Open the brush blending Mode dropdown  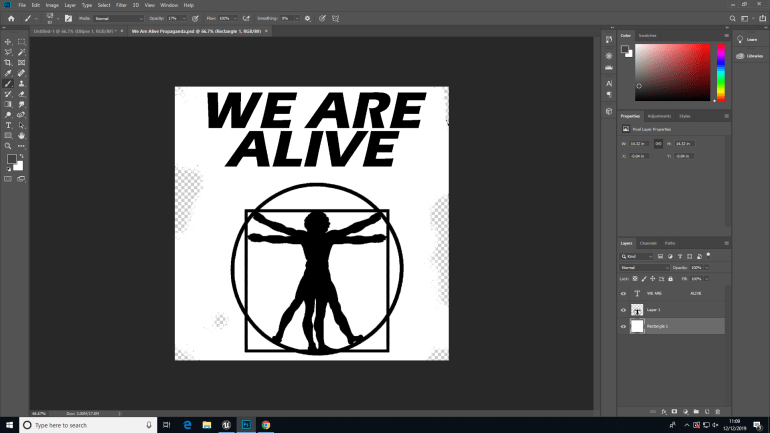pos(118,18)
